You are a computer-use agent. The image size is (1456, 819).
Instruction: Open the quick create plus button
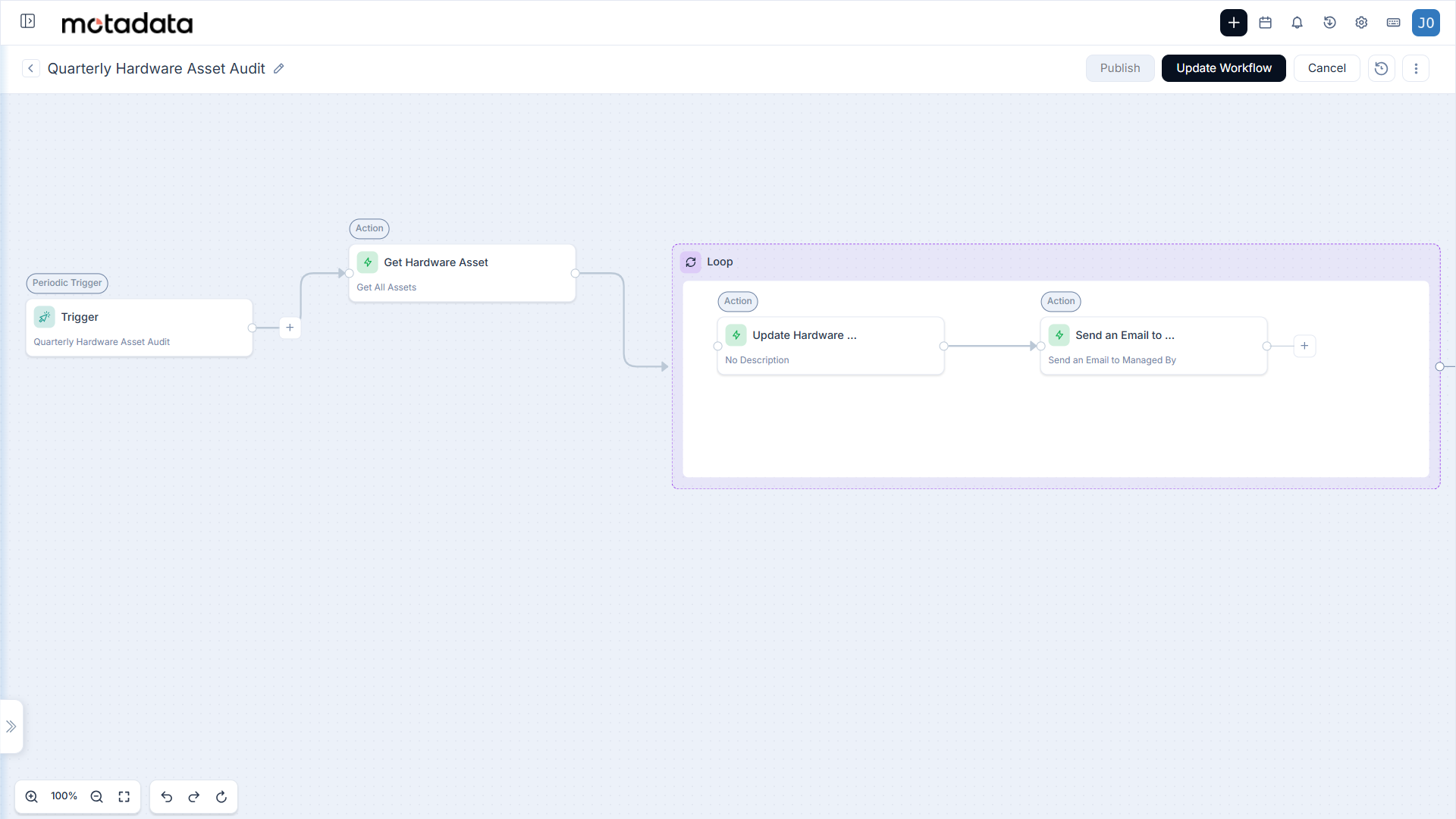(x=1233, y=23)
